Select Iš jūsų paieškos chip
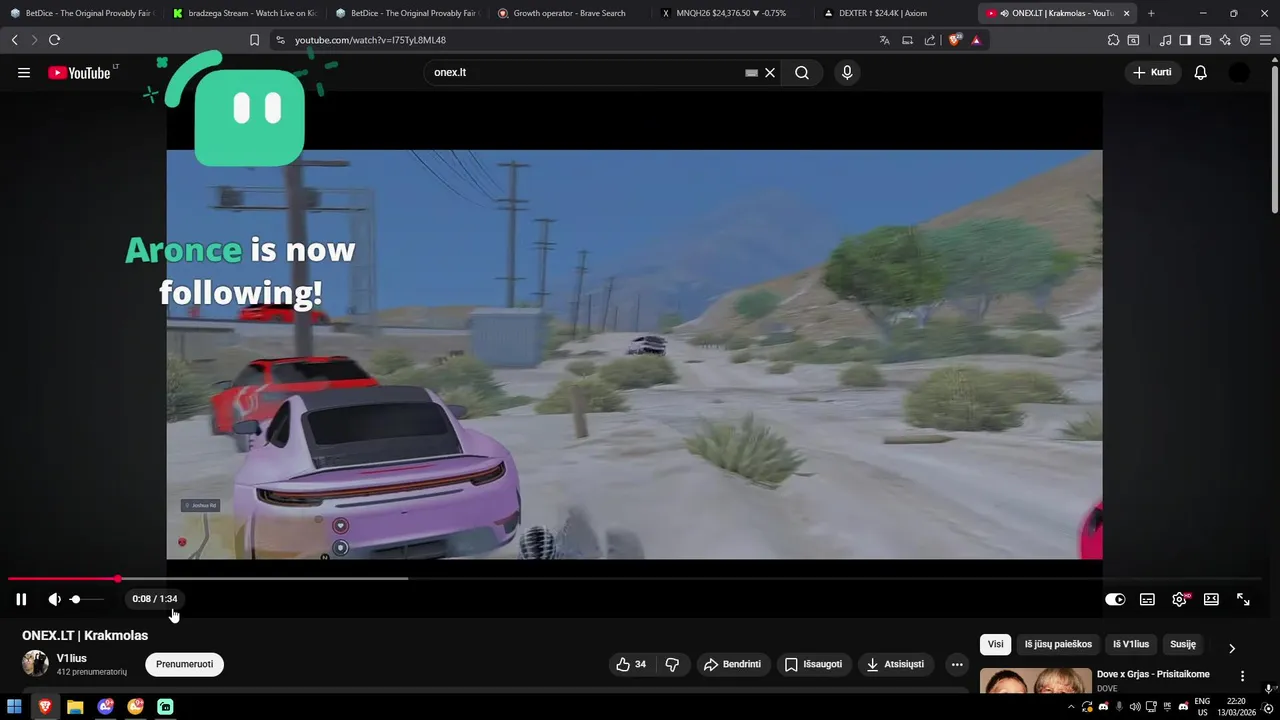The height and width of the screenshot is (720, 1280). pyautogui.click(x=1058, y=644)
